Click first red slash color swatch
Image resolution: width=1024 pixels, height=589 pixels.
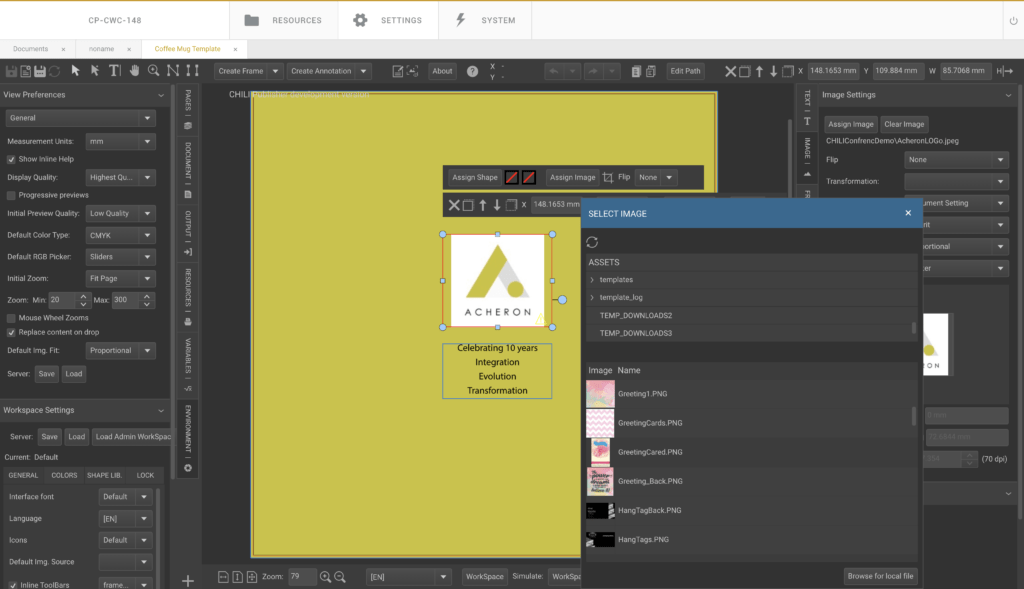click(x=511, y=177)
